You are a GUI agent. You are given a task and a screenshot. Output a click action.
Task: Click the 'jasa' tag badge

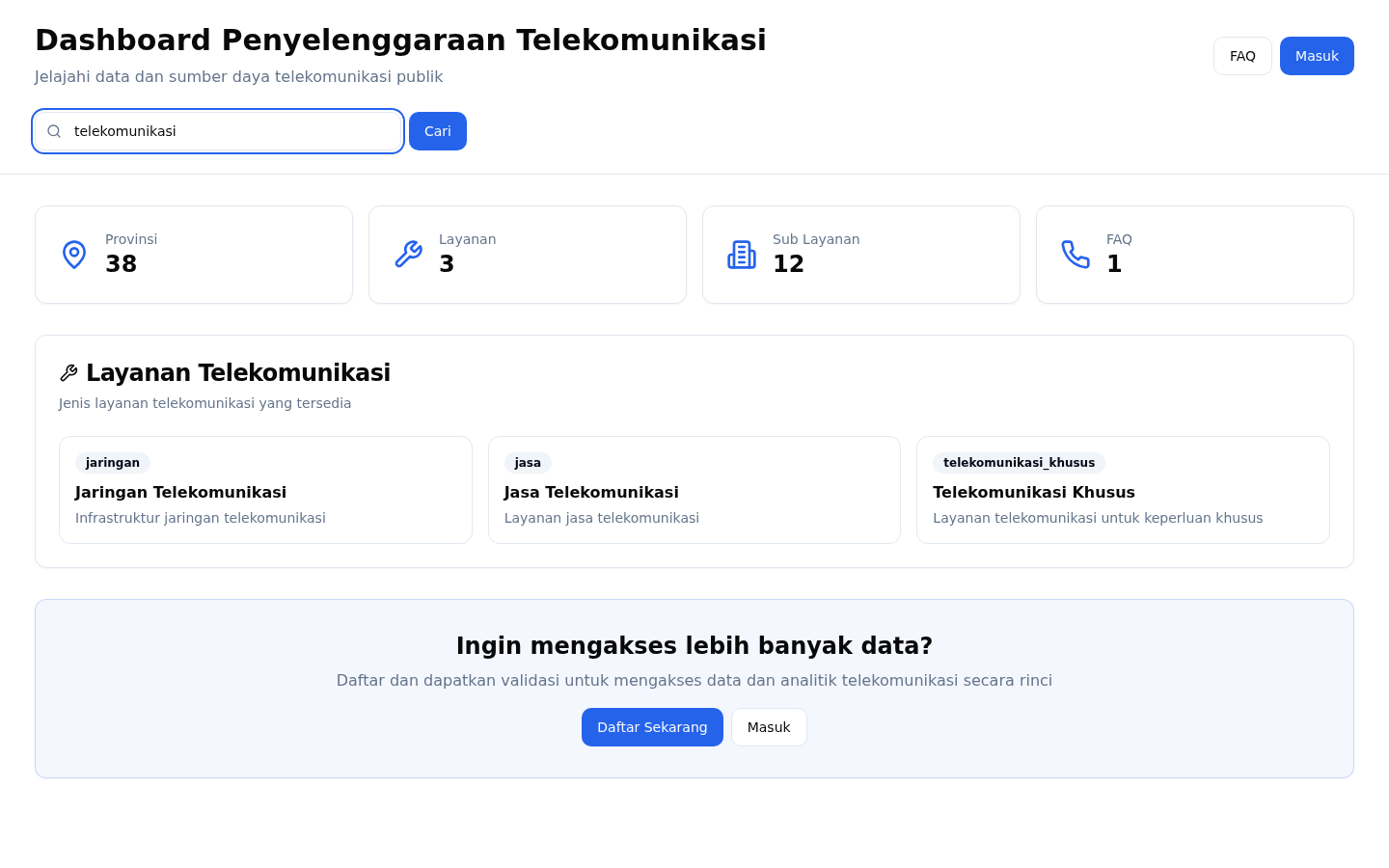[x=528, y=463]
